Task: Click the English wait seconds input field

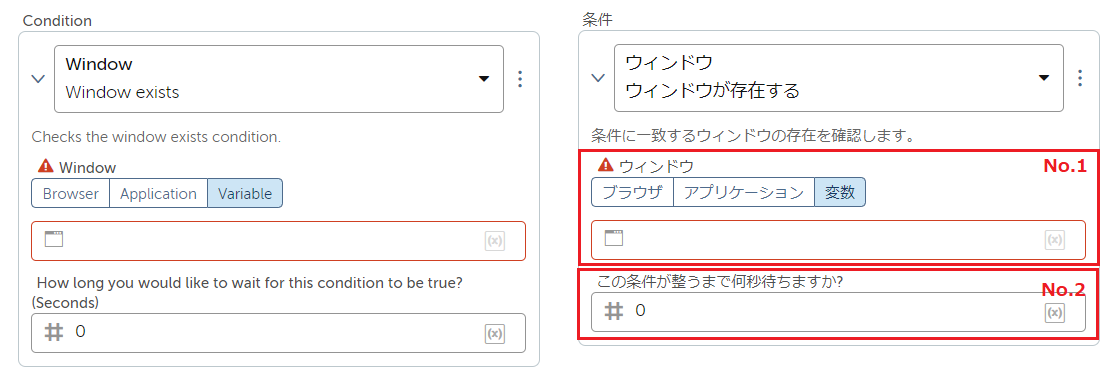Action: [279, 333]
